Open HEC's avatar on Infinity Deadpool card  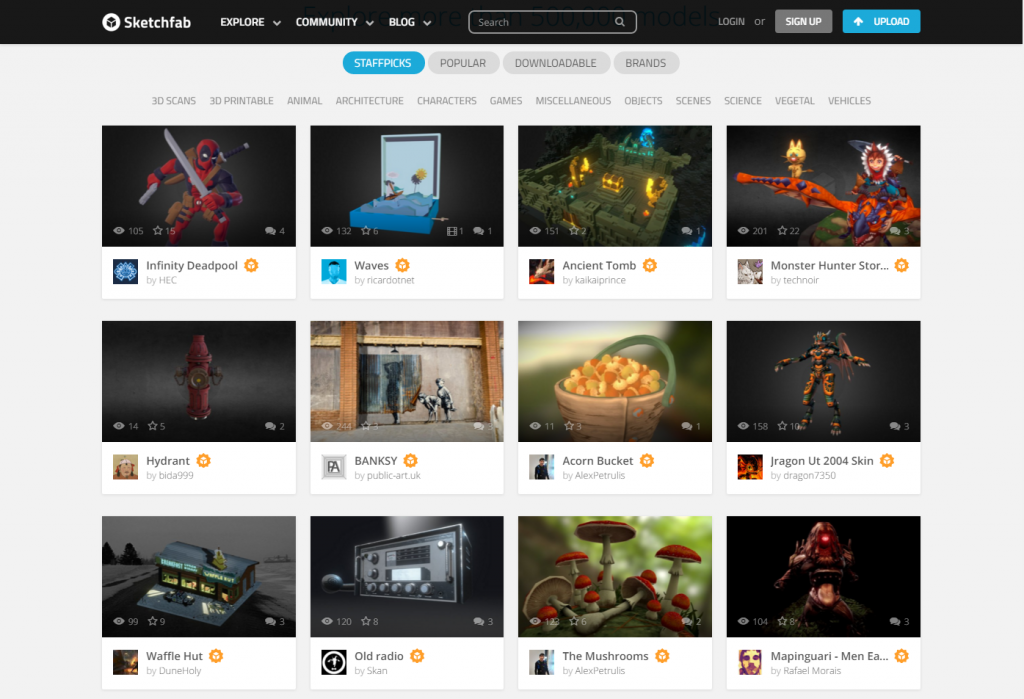click(125, 272)
